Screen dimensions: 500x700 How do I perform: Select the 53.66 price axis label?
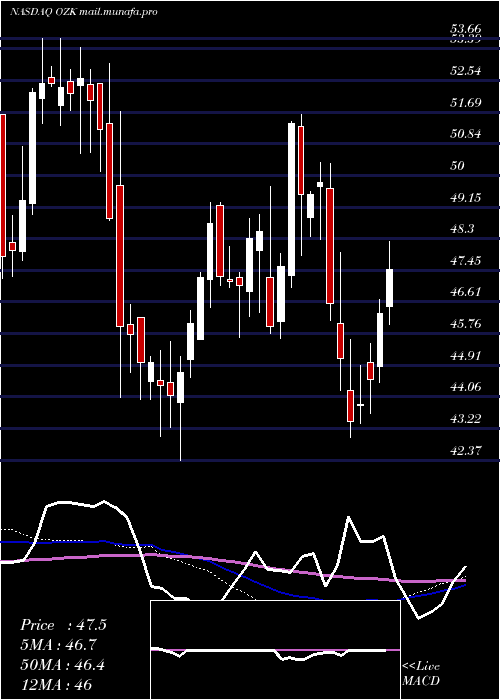[466, 29]
